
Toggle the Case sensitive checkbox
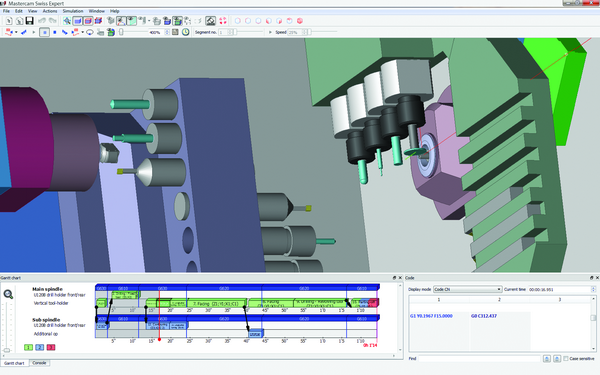click(x=566, y=359)
